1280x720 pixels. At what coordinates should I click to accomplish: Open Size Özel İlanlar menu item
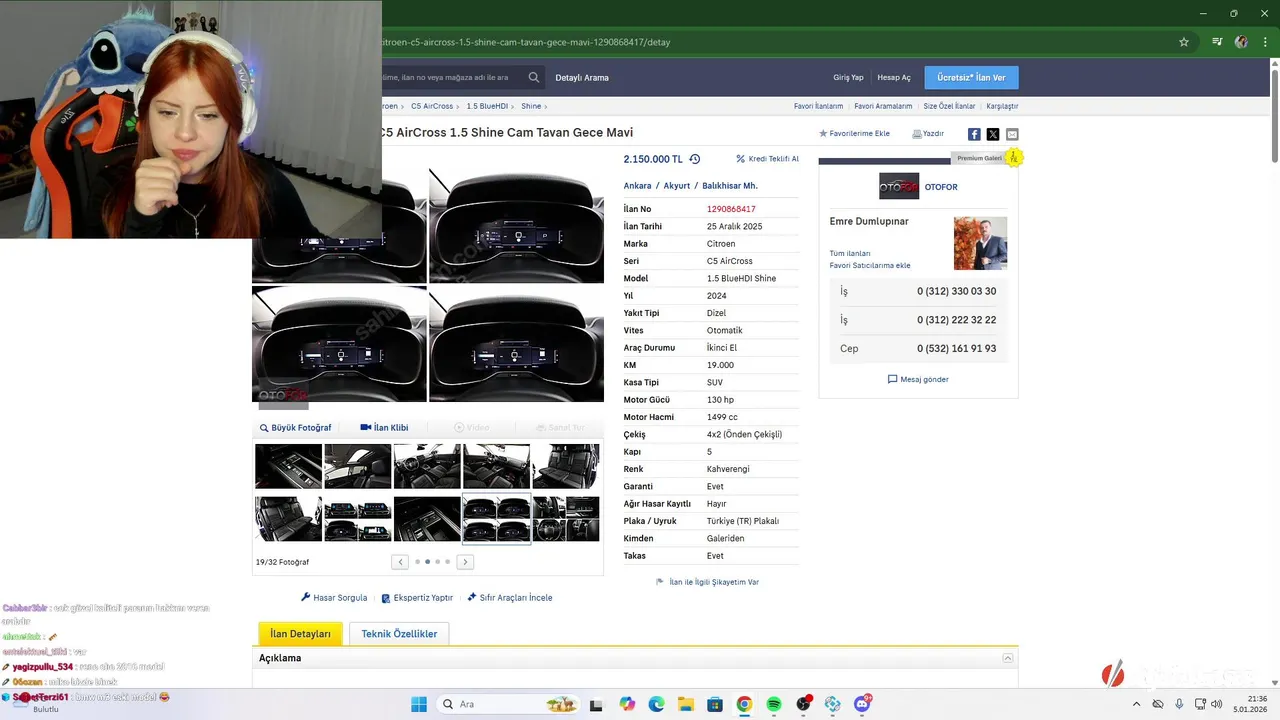coord(949,106)
